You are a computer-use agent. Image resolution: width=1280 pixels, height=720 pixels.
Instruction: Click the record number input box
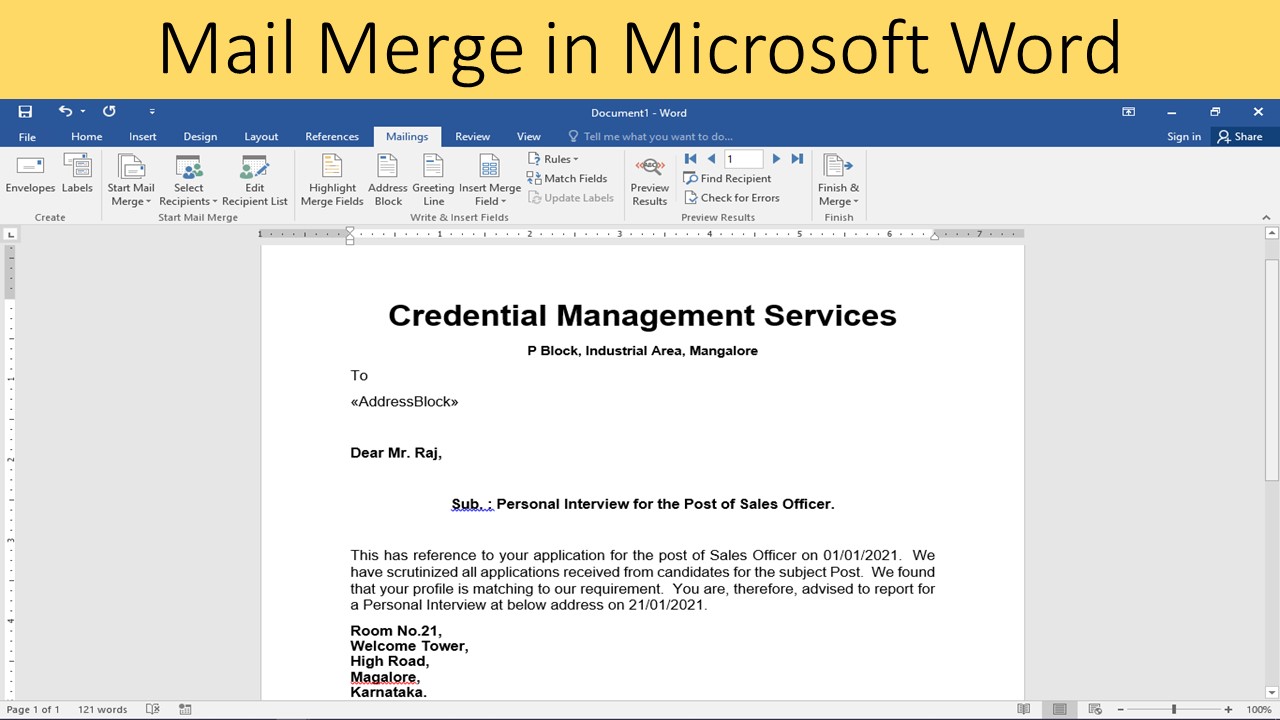pyautogui.click(x=743, y=158)
